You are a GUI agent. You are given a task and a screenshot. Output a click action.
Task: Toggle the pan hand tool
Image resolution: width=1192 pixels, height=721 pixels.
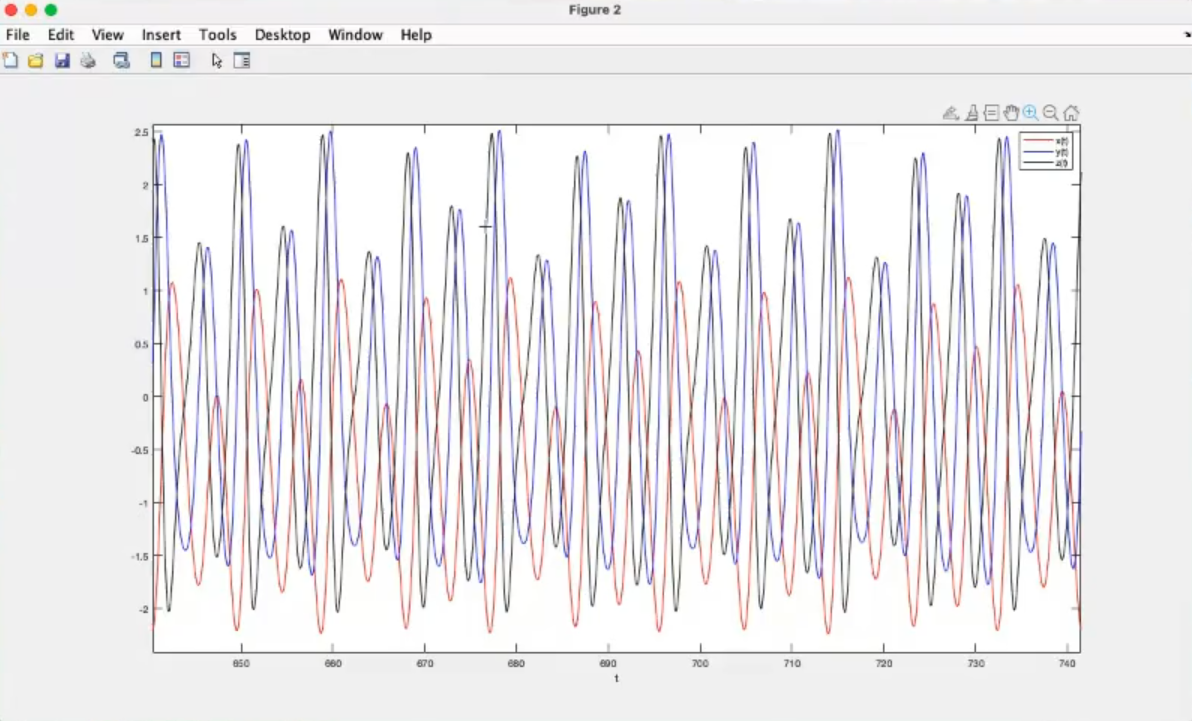(x=1011, y=113)
